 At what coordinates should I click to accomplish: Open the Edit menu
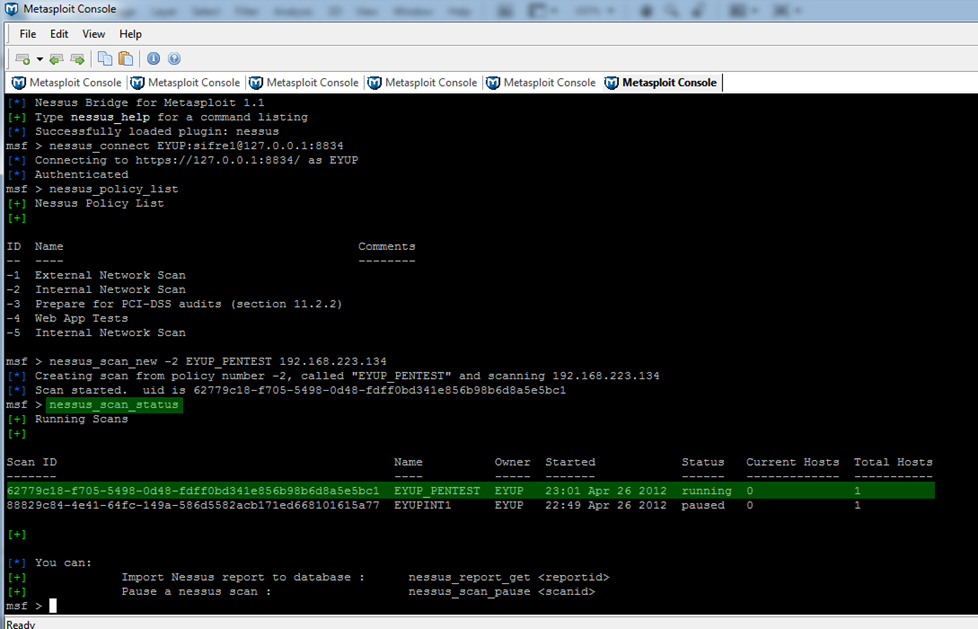pos(59,34)
